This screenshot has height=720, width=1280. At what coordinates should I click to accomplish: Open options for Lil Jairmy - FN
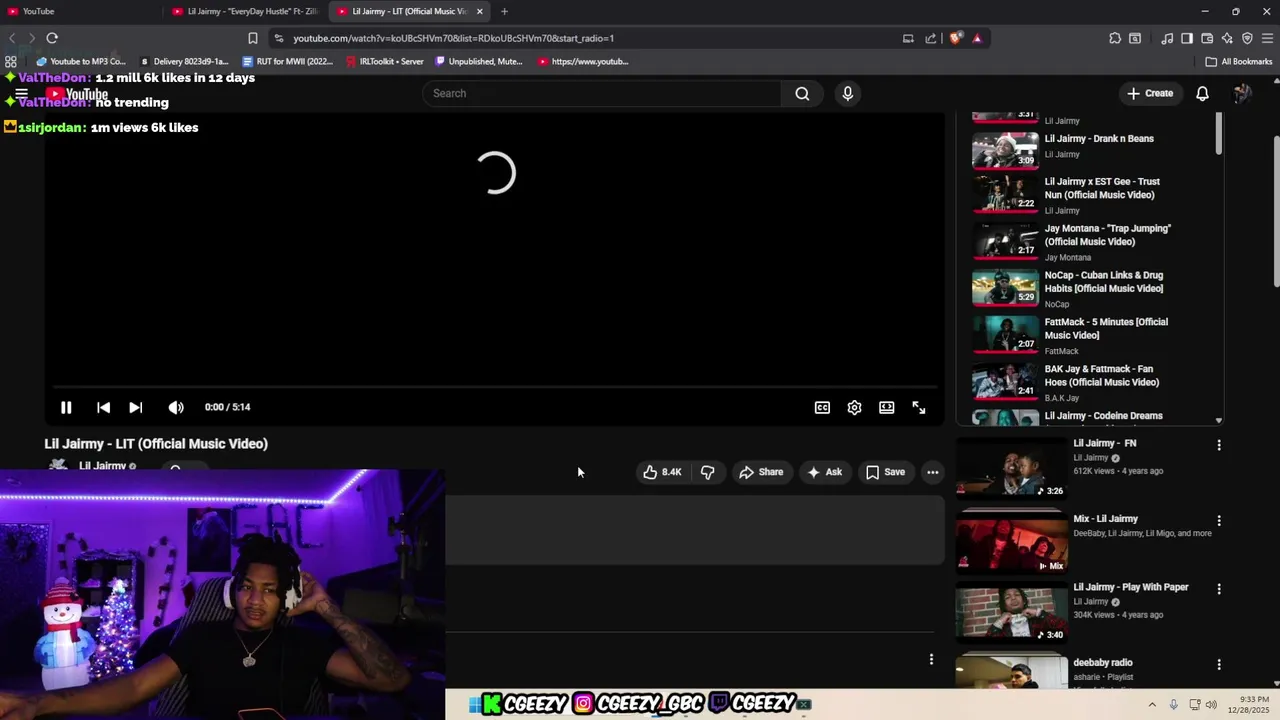coord(1218,444)
